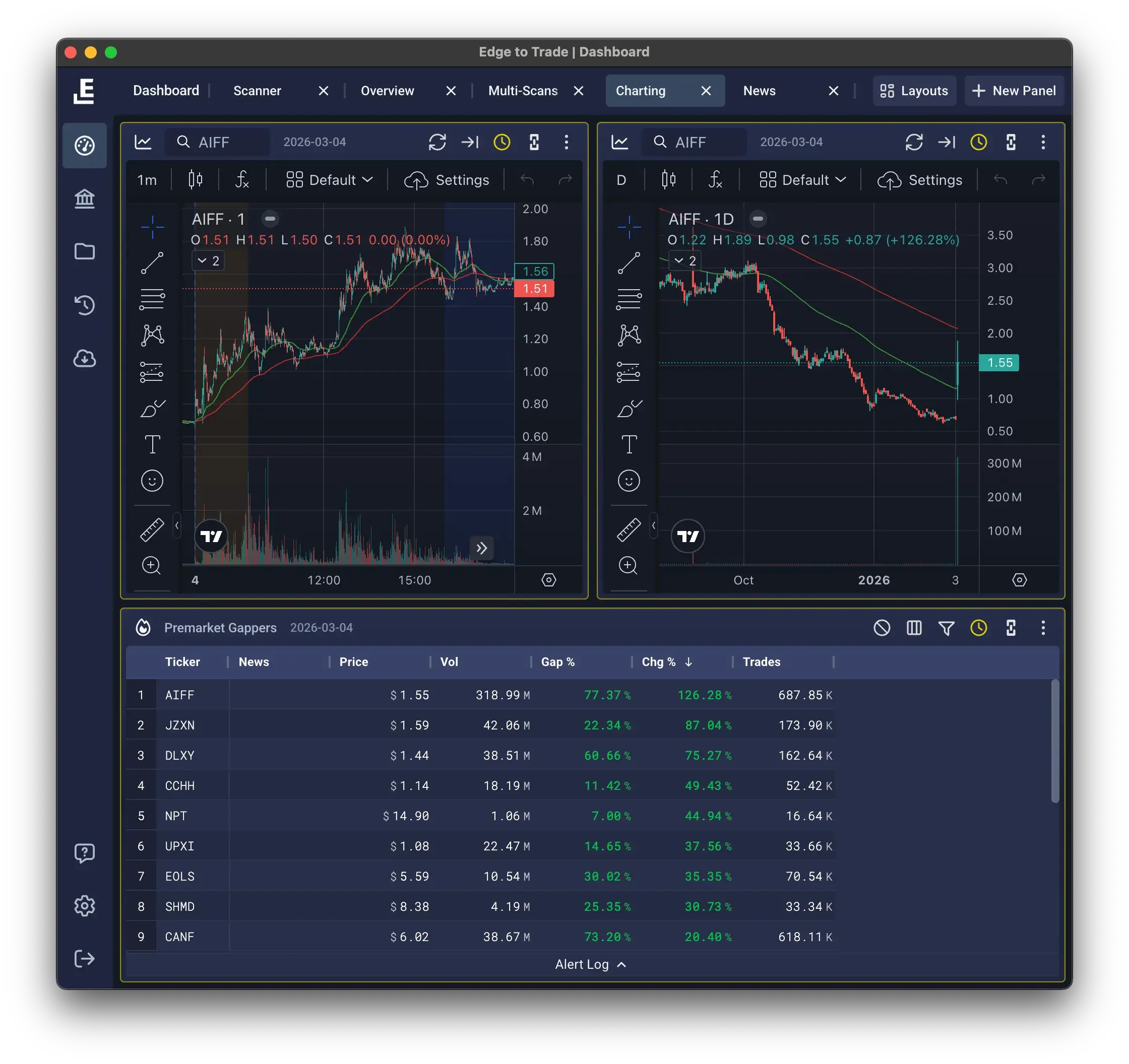Screen dimensions: 1129x1064
Task: Open the Layouts menu
Action: 914,91
